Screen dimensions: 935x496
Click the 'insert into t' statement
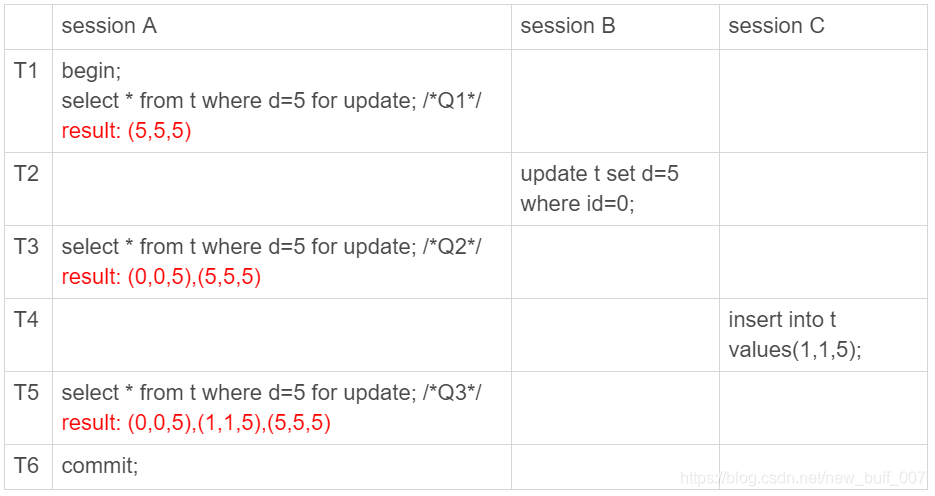(x=783, y=320)
